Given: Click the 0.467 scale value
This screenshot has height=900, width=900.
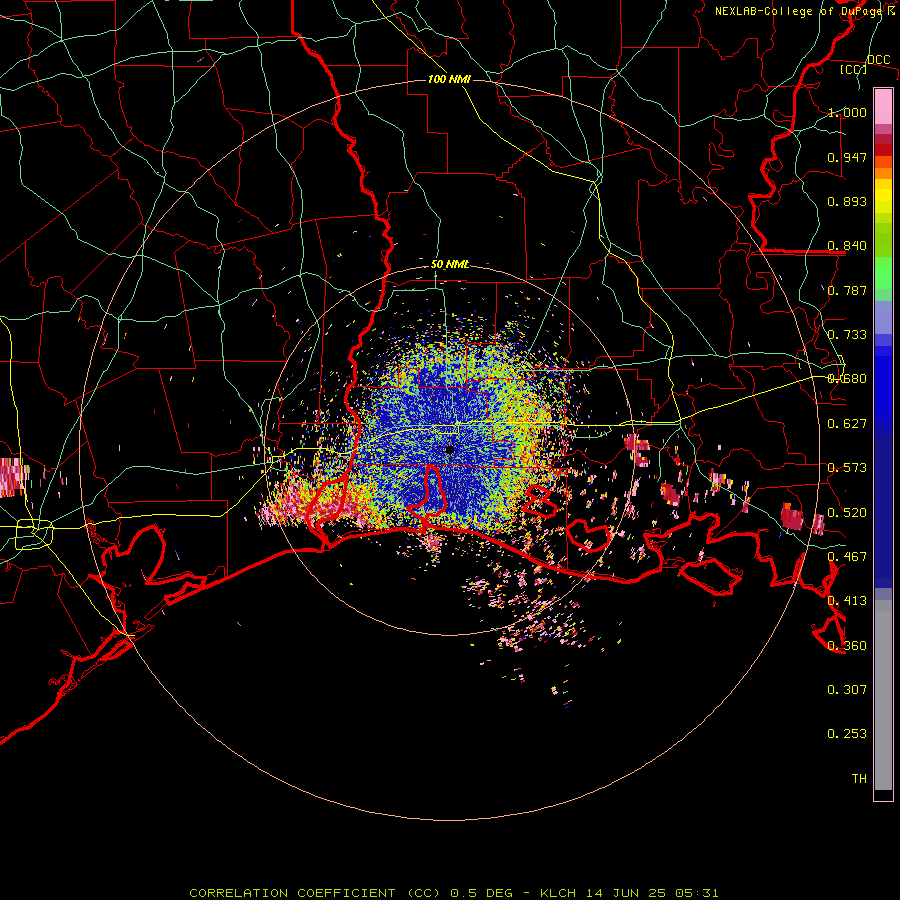Looking at the screenshot, I should tap(847, 557).
